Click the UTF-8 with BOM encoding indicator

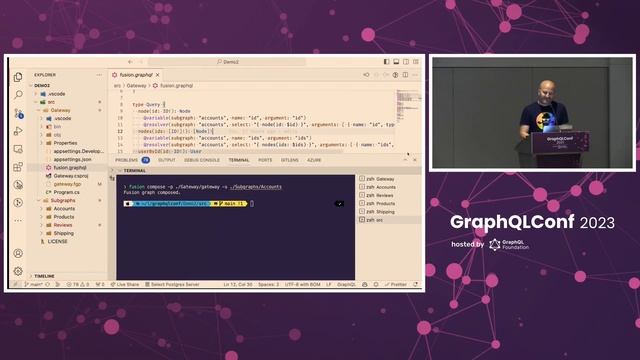click(303, 284)
